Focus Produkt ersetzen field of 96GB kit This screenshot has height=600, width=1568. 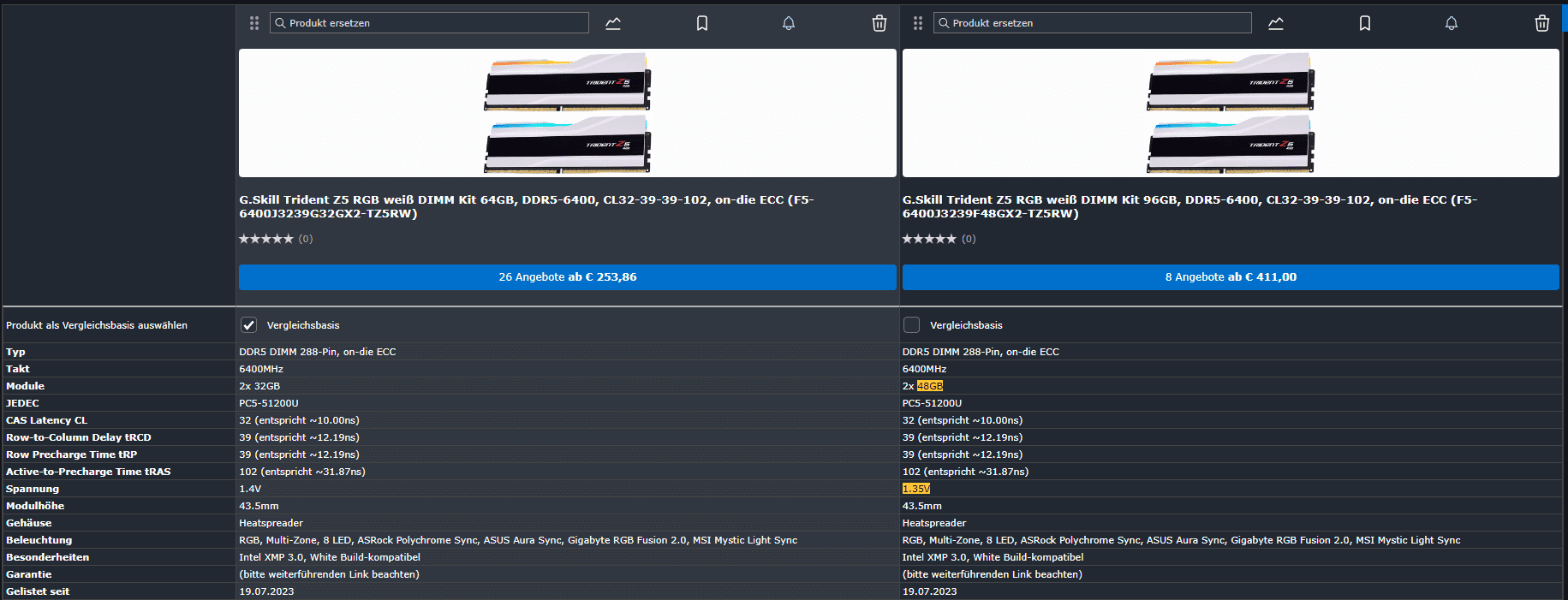coord(1093,23)
